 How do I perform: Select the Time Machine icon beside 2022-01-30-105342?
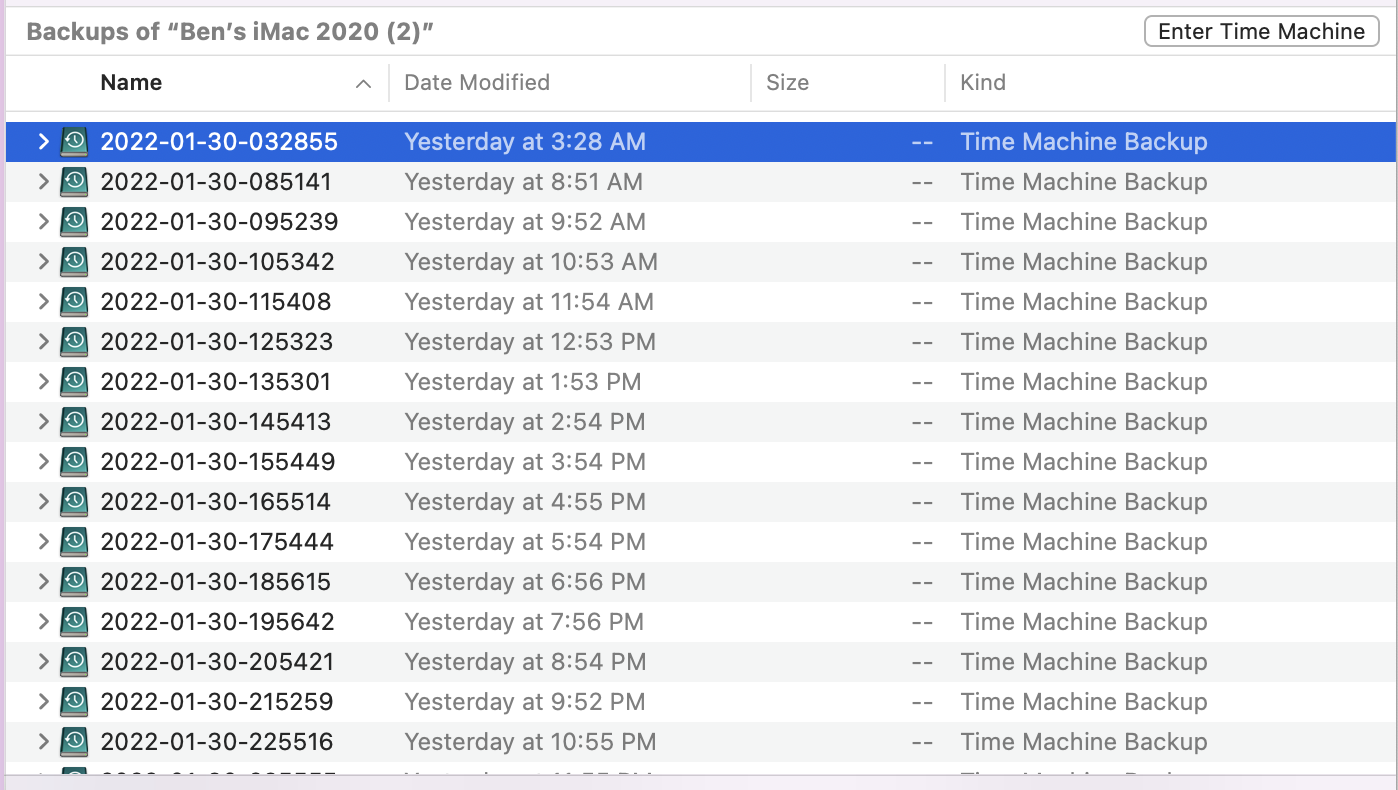[74, 262]
